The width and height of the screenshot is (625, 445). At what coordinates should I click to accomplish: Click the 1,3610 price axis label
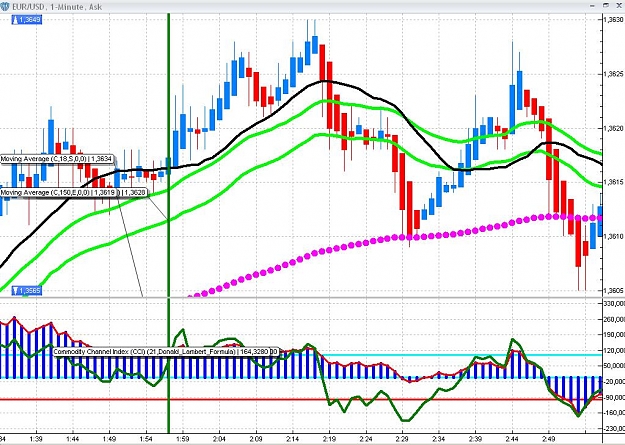pos(614,236)
